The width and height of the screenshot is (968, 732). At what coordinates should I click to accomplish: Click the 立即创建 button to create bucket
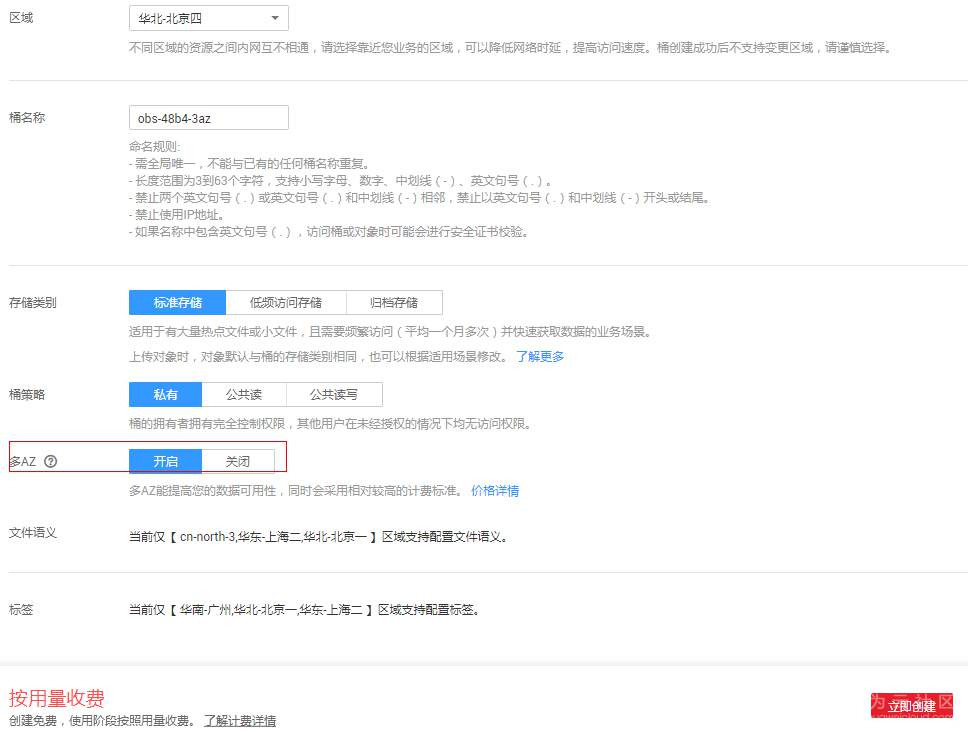(x=912, y=705)
